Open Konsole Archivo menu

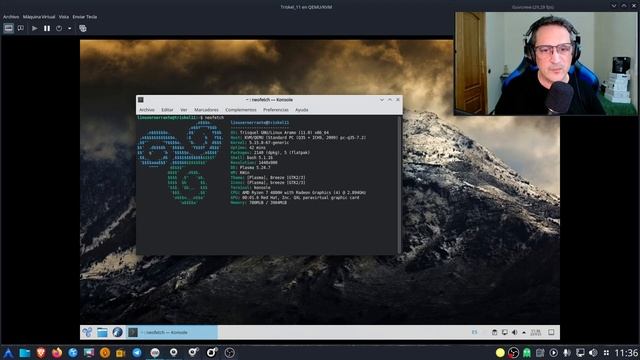tap(147, 110)
